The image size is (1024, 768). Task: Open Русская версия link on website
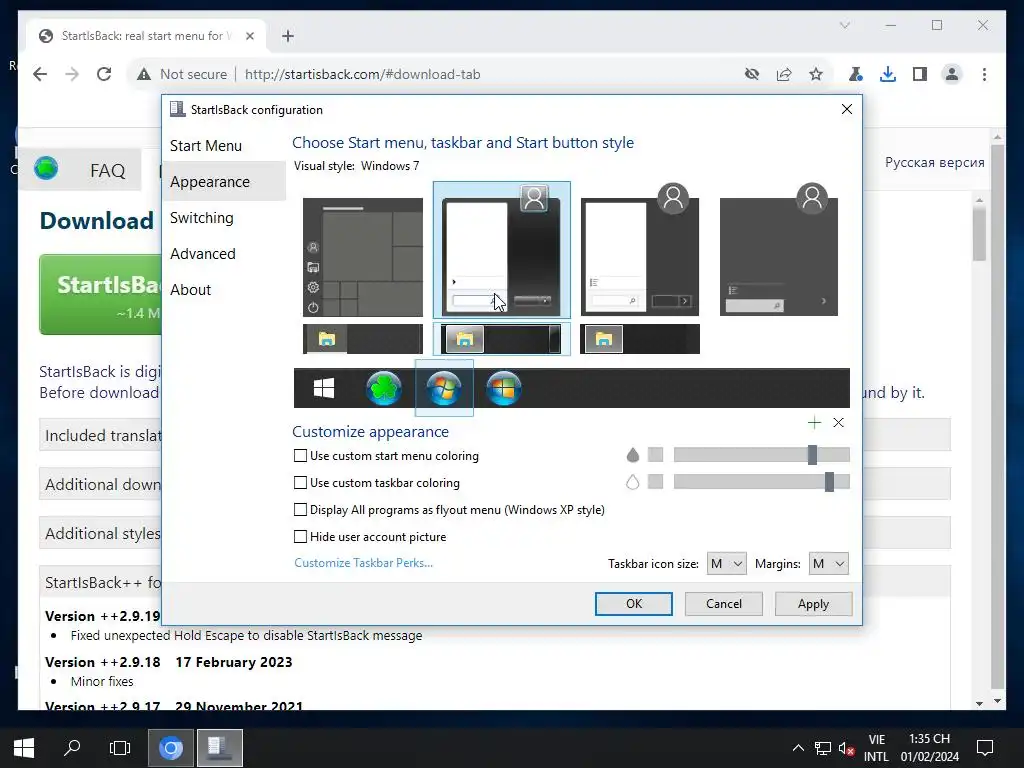click(935, 163)
